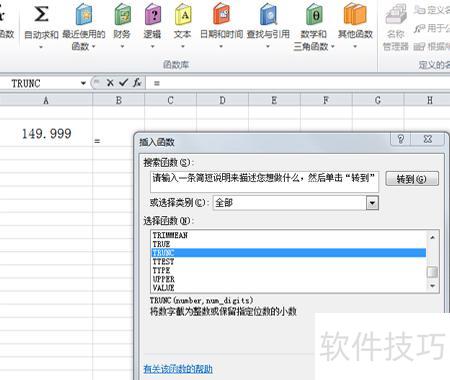Expand the Lookup and Reference dropdown arrow
Viewport: 450px width, 380px height.
point(268,47)
